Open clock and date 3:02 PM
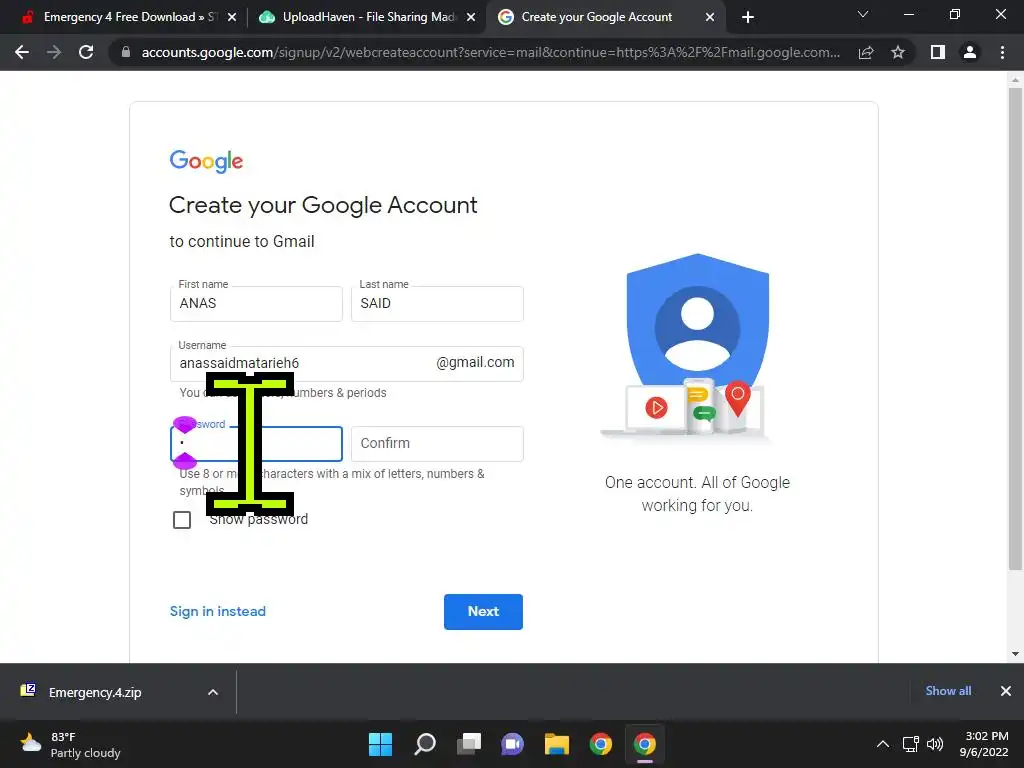 [984, 744]
